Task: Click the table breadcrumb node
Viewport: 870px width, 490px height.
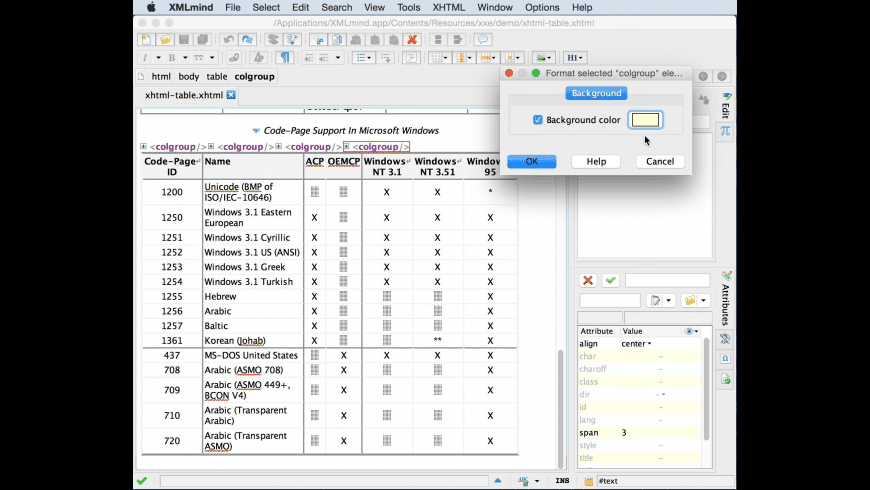Action: tap(217, 77)
